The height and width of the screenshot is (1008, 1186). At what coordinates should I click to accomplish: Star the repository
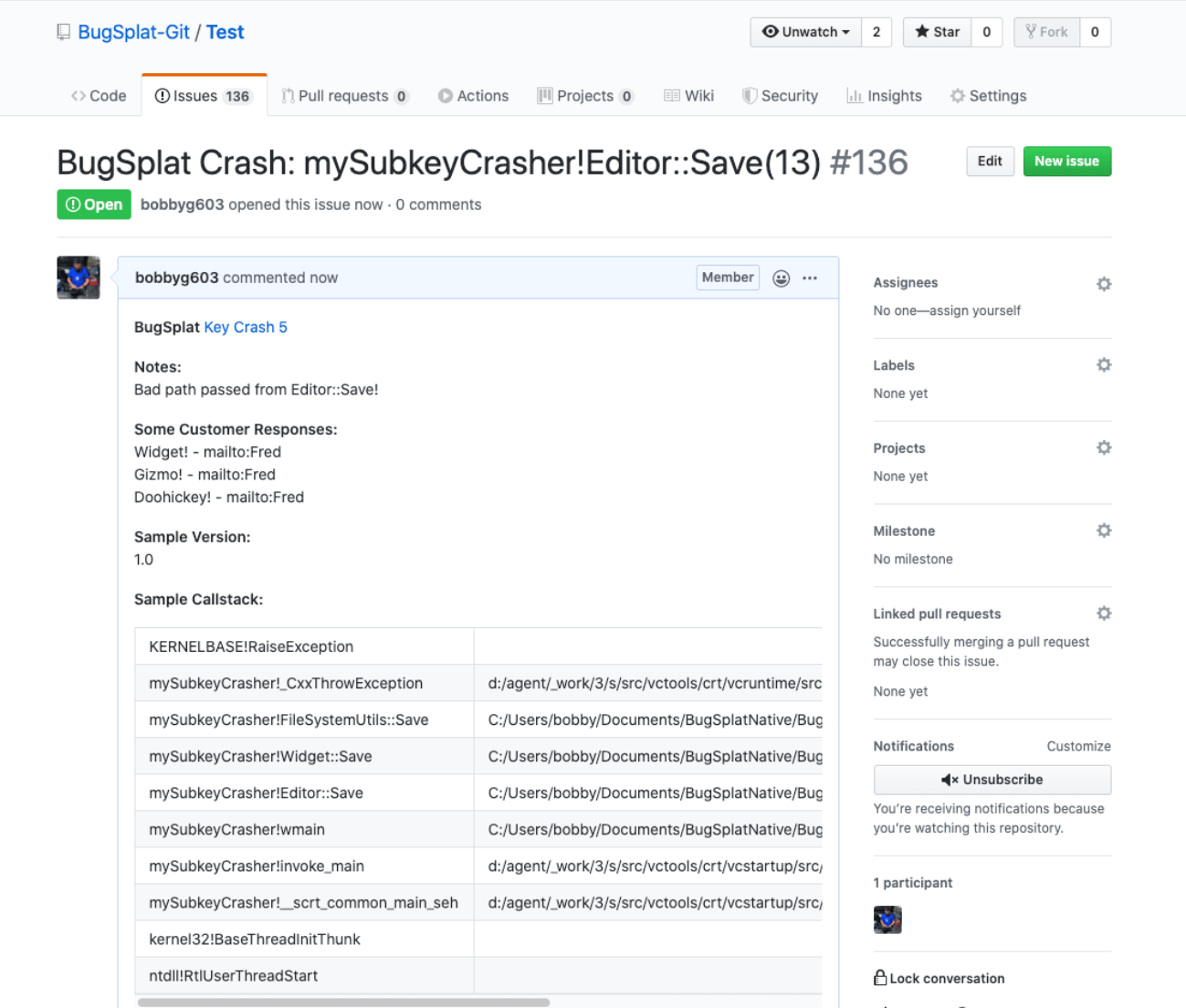(x=937, y=32)
